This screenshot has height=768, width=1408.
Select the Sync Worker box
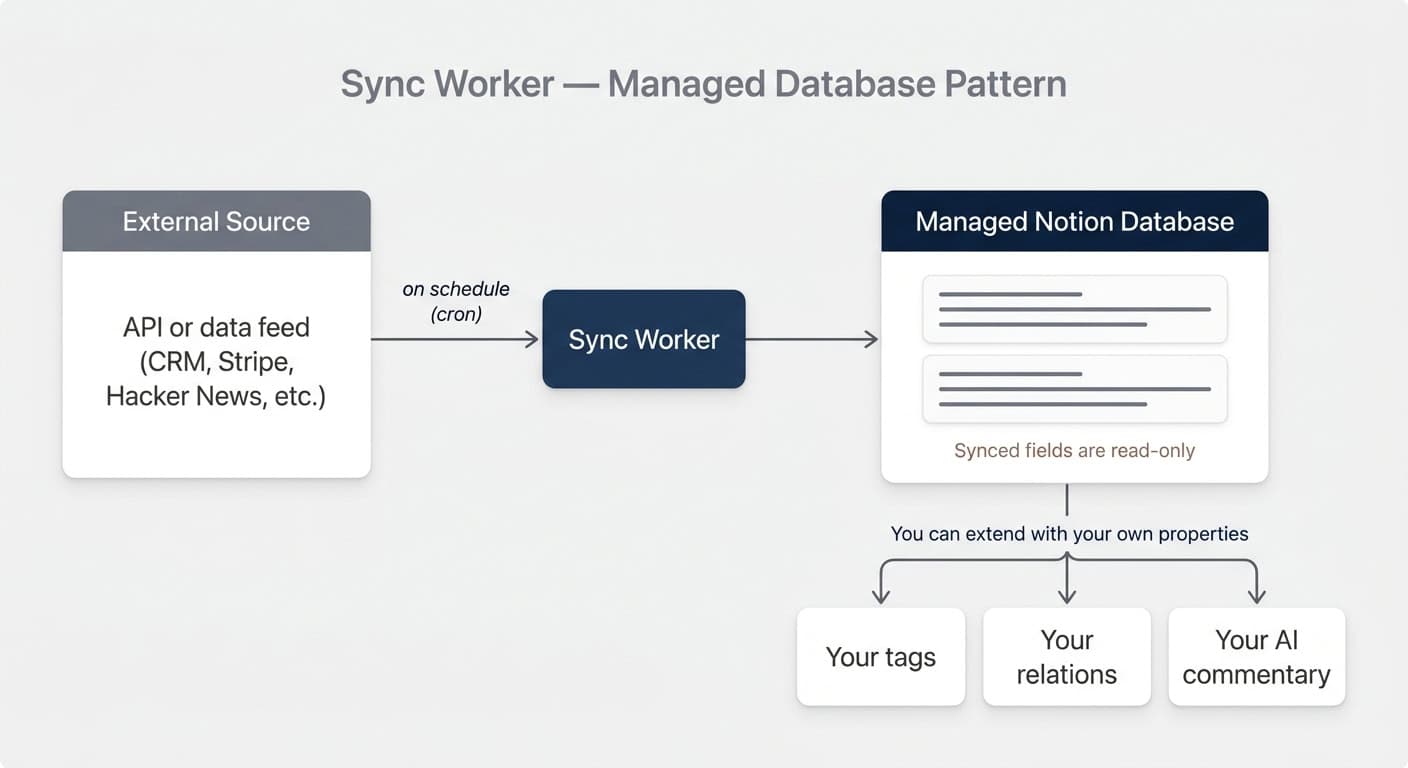coord(644,339)
